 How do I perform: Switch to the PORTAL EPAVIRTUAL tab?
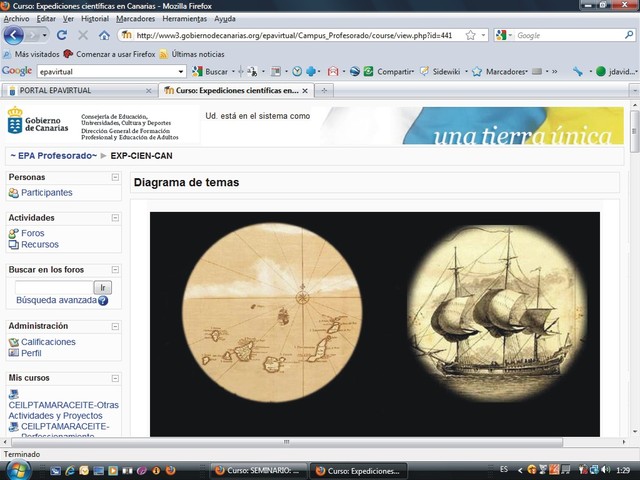(x=79, y=91)
